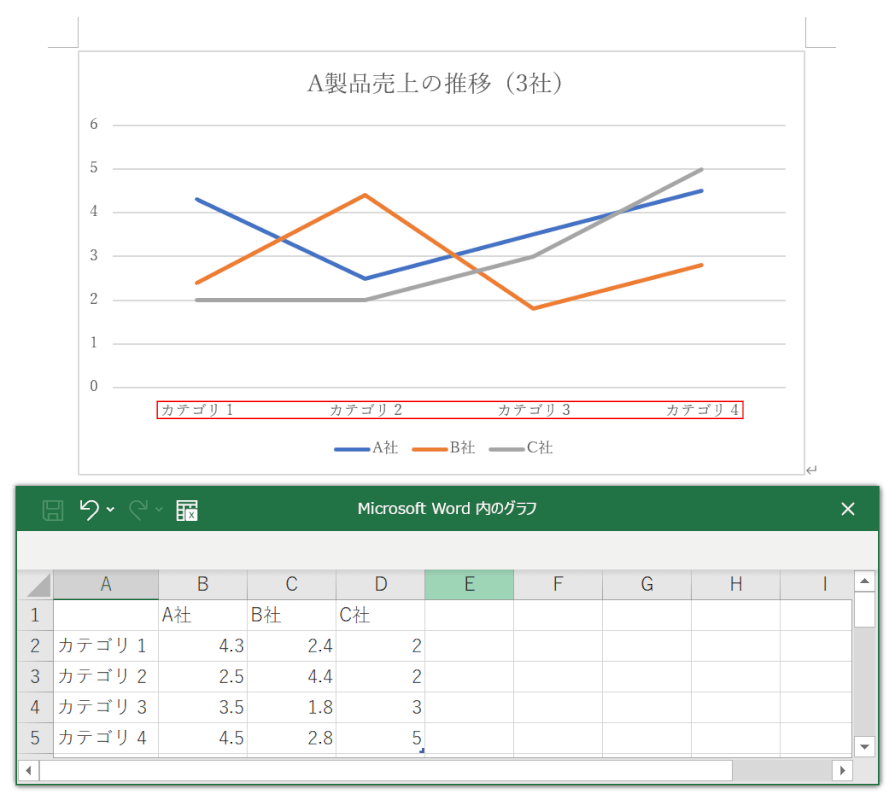
Task: Select row 3 header
Action: pos(35,677)
